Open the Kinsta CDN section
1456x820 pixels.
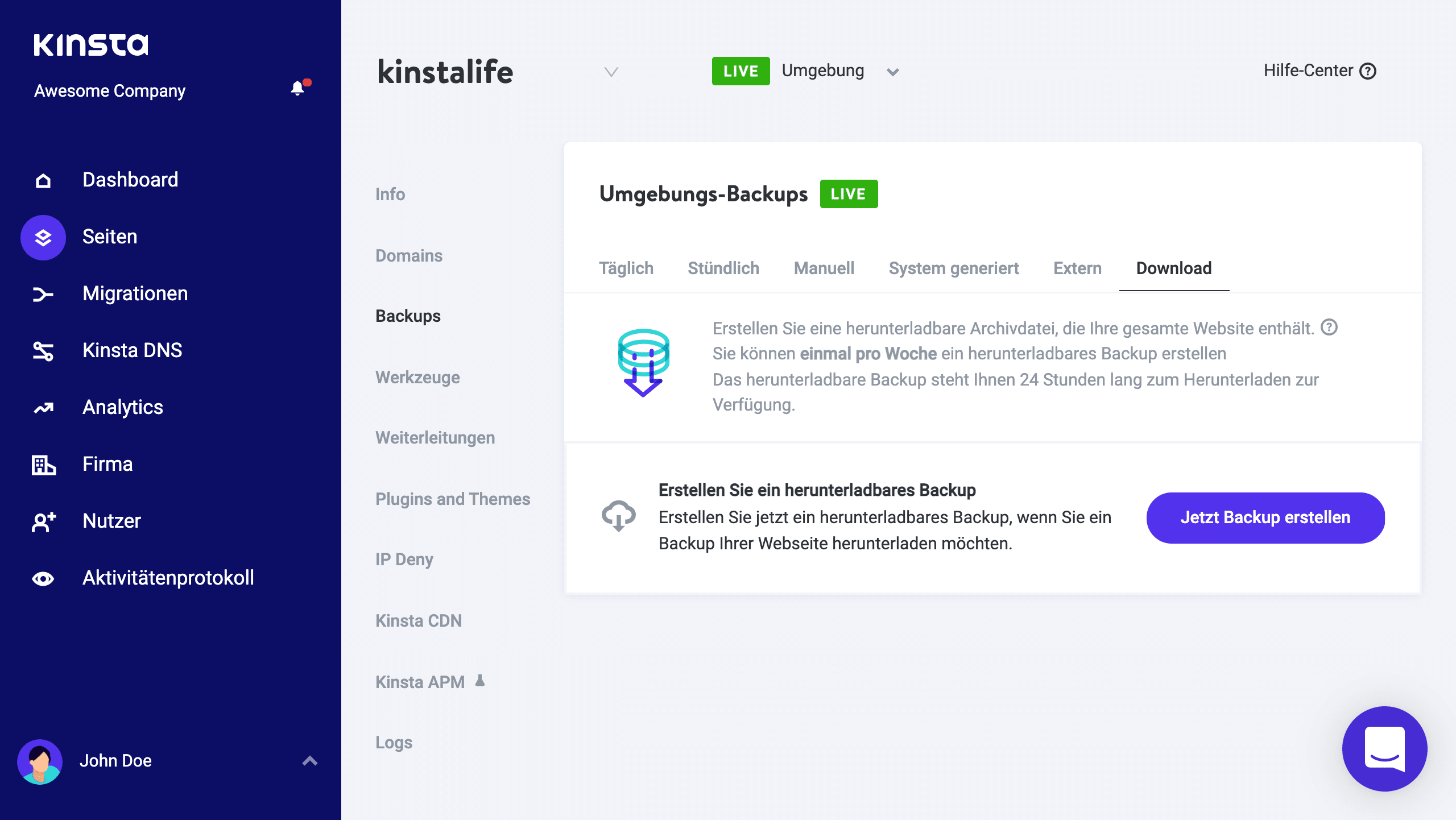tap(419, 621)
